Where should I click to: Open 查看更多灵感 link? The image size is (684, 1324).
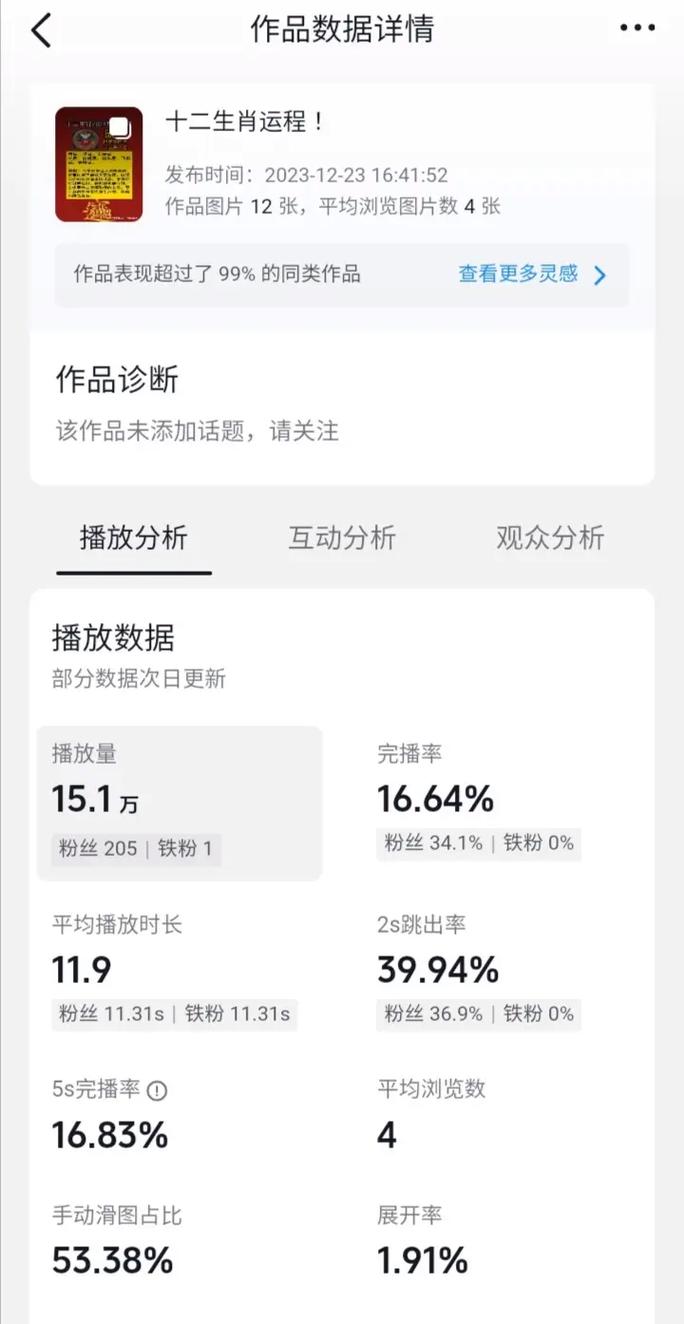[x=518, y=274]
